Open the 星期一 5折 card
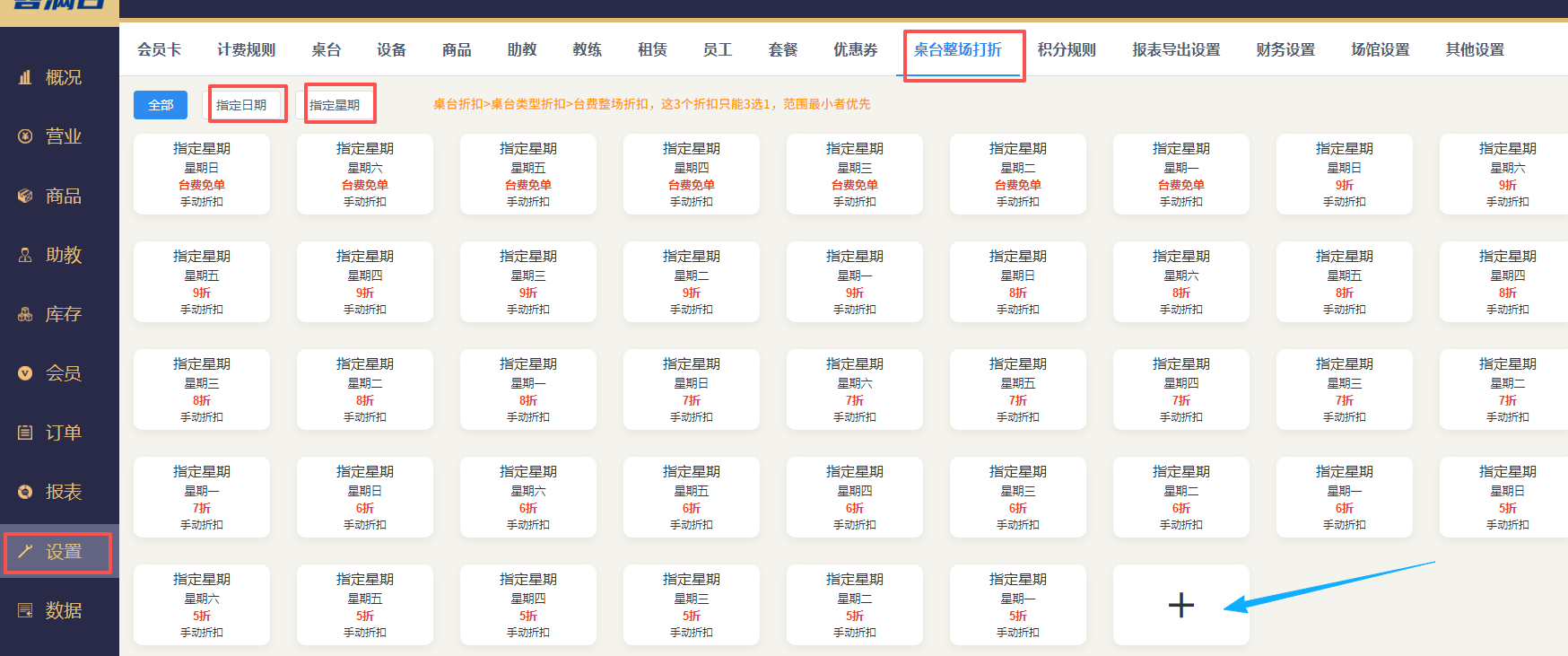1568x656 pixels. [1018, 605]
